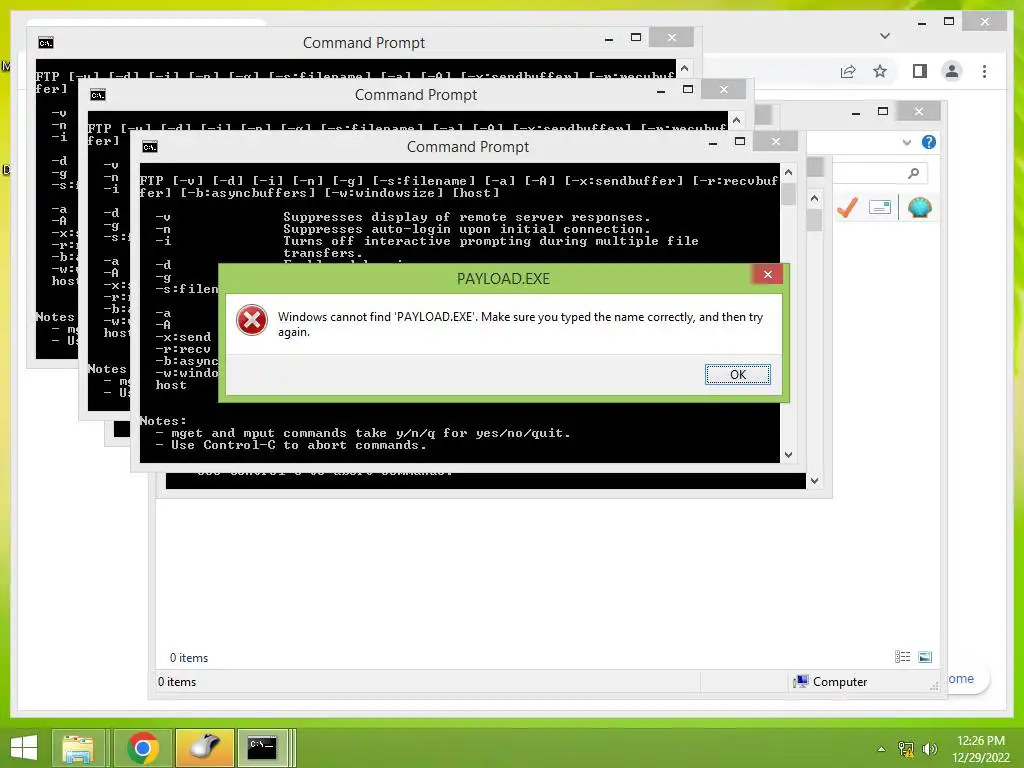Click the Explorer search magnifier icon
This screenshot has width=1024, height=768.
point(914,173)
